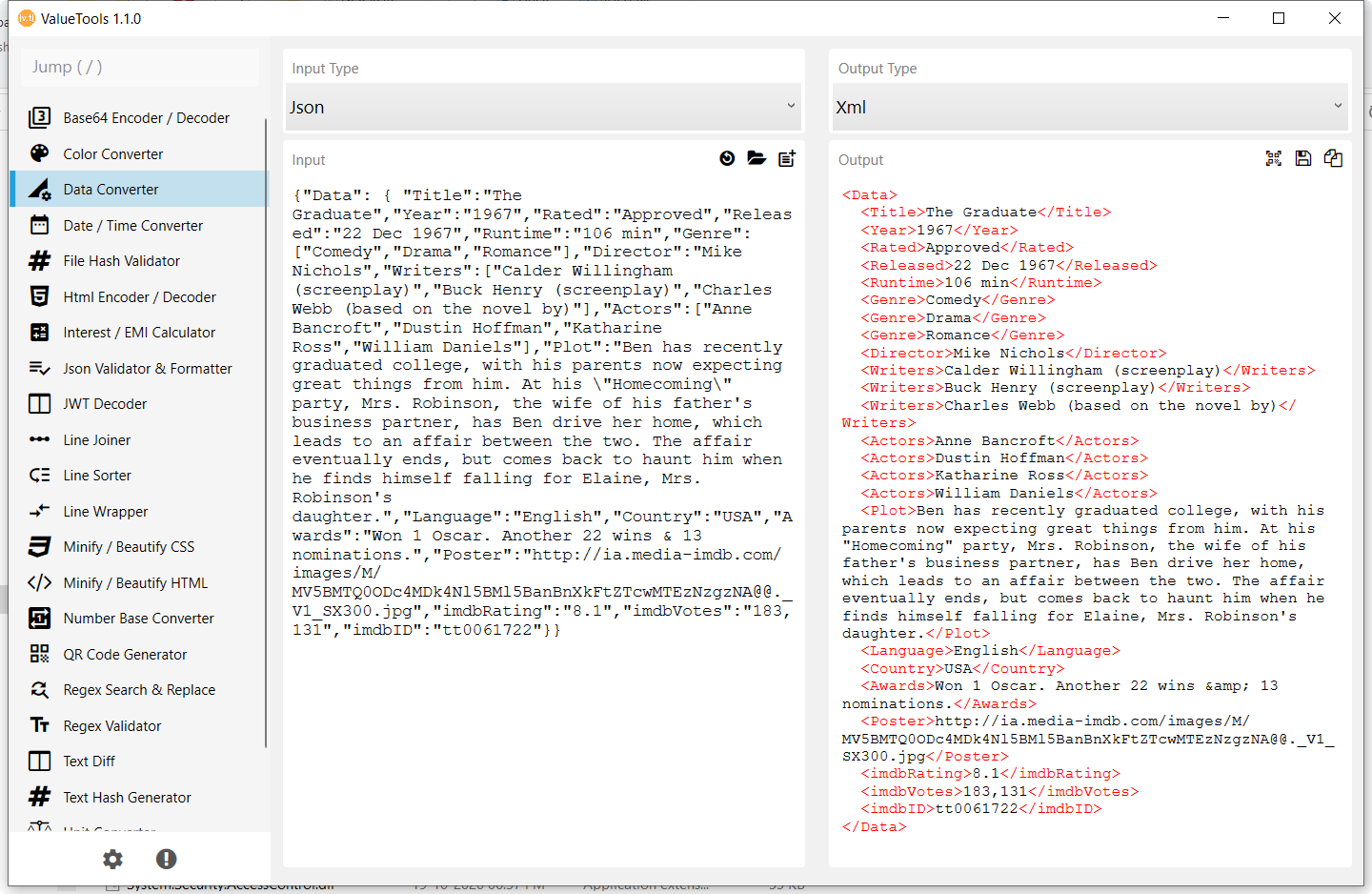Select the Regex Validator Tt icon
The width and height of the screenshot is (1372, 894).
[39, 725]
